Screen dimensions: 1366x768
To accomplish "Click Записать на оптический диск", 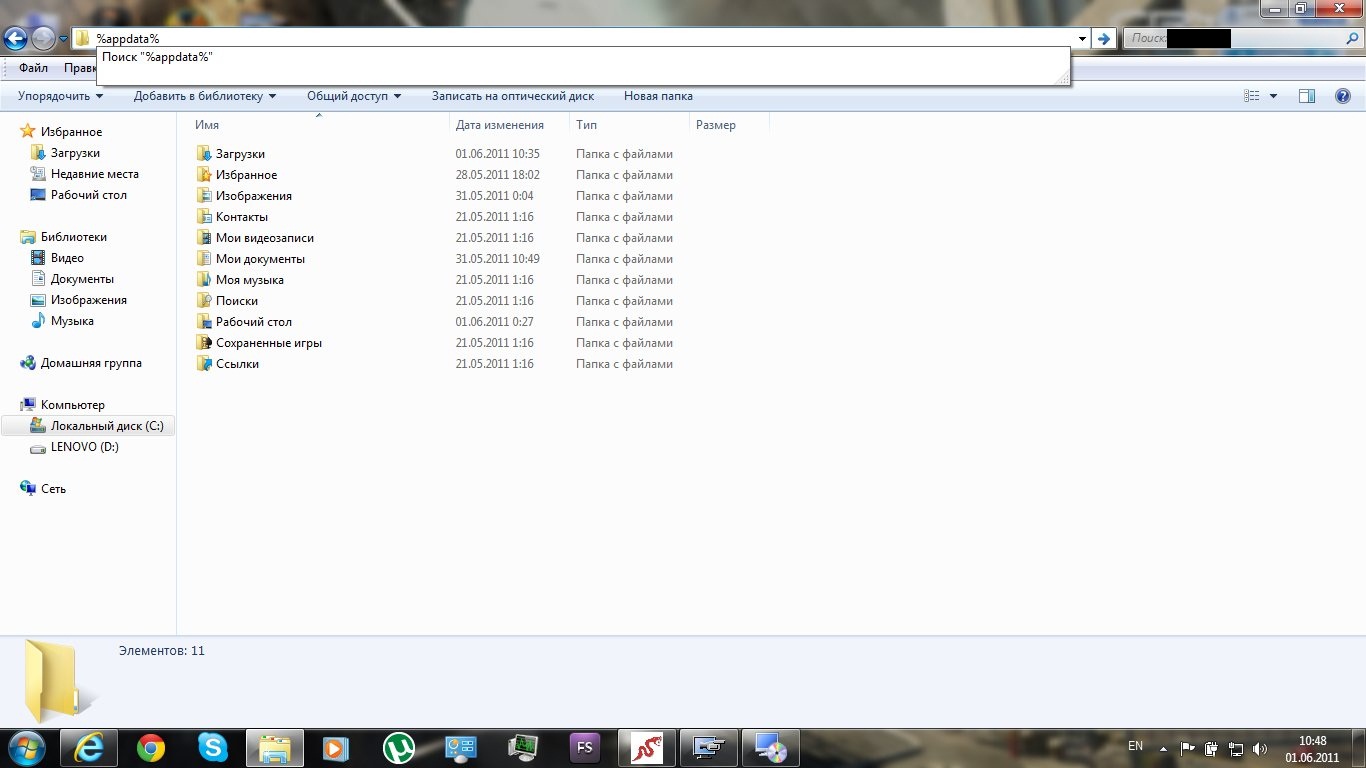I will 513,96.
